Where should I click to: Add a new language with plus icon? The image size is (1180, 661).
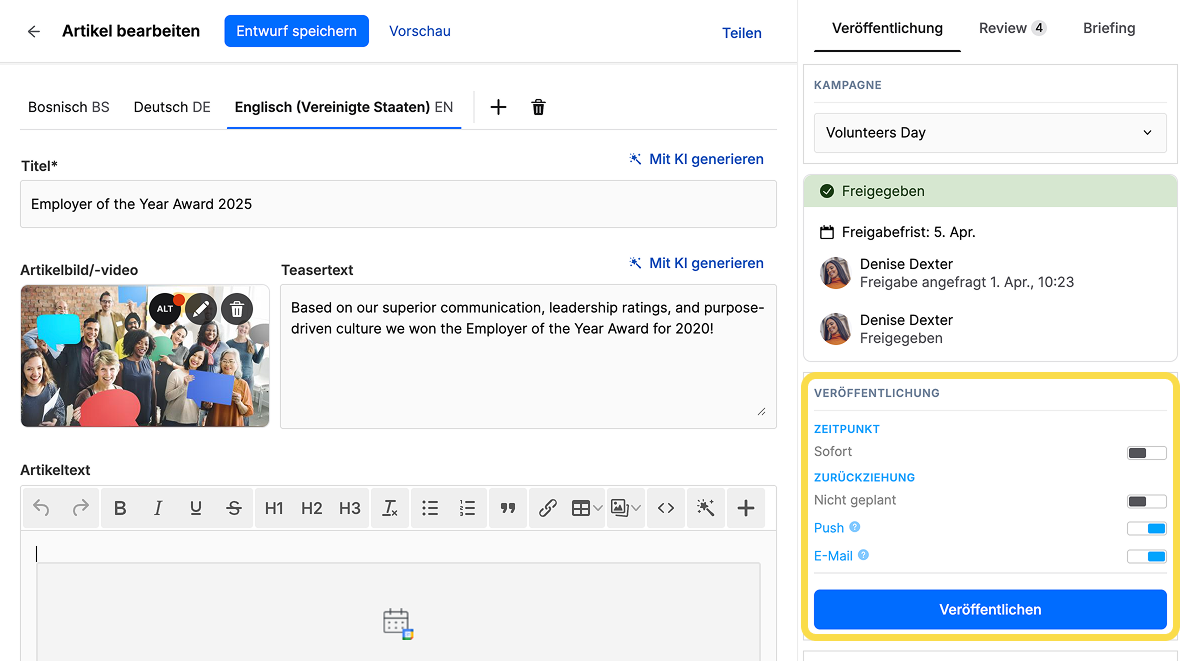click(x=498, y=107)
